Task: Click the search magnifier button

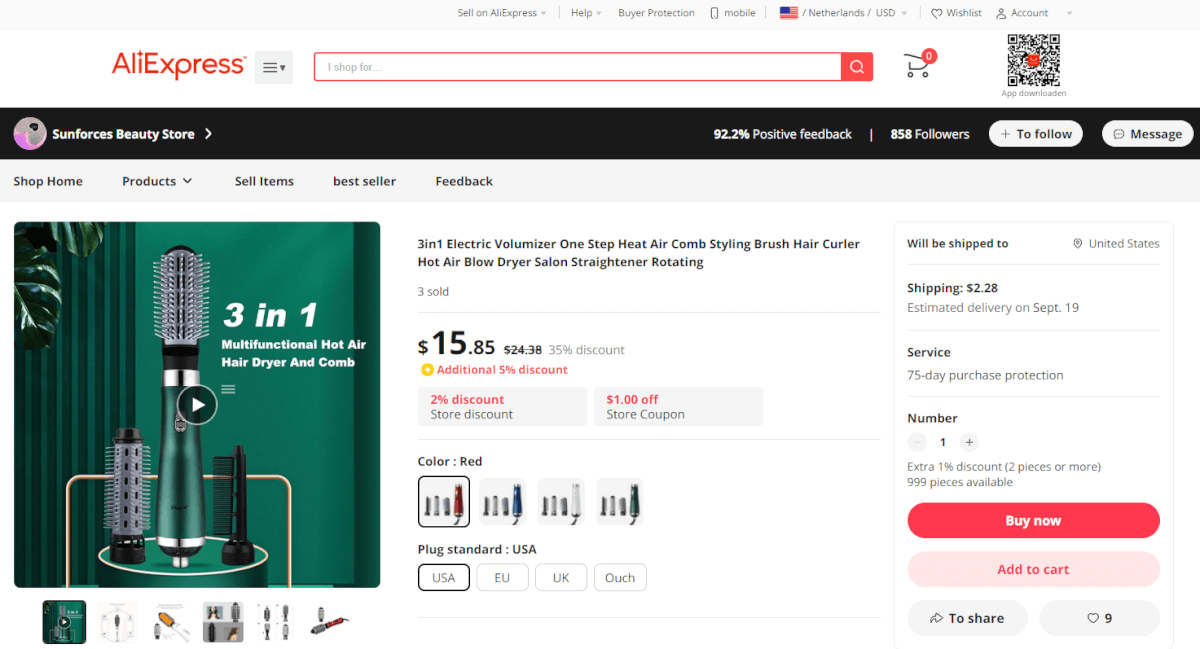Action: (x=857, y=67)
